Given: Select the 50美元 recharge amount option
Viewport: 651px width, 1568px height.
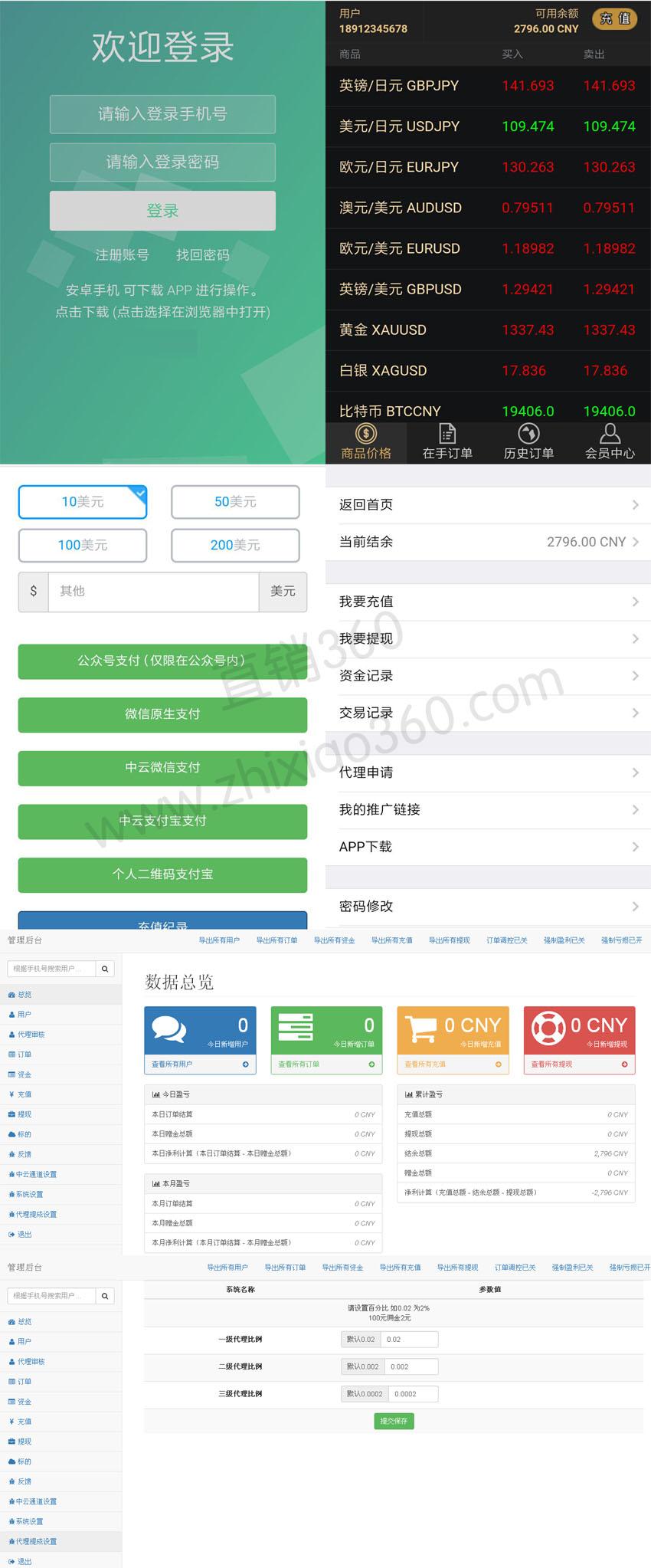Looking at the screenshot, I should click(x=235, y=502).
